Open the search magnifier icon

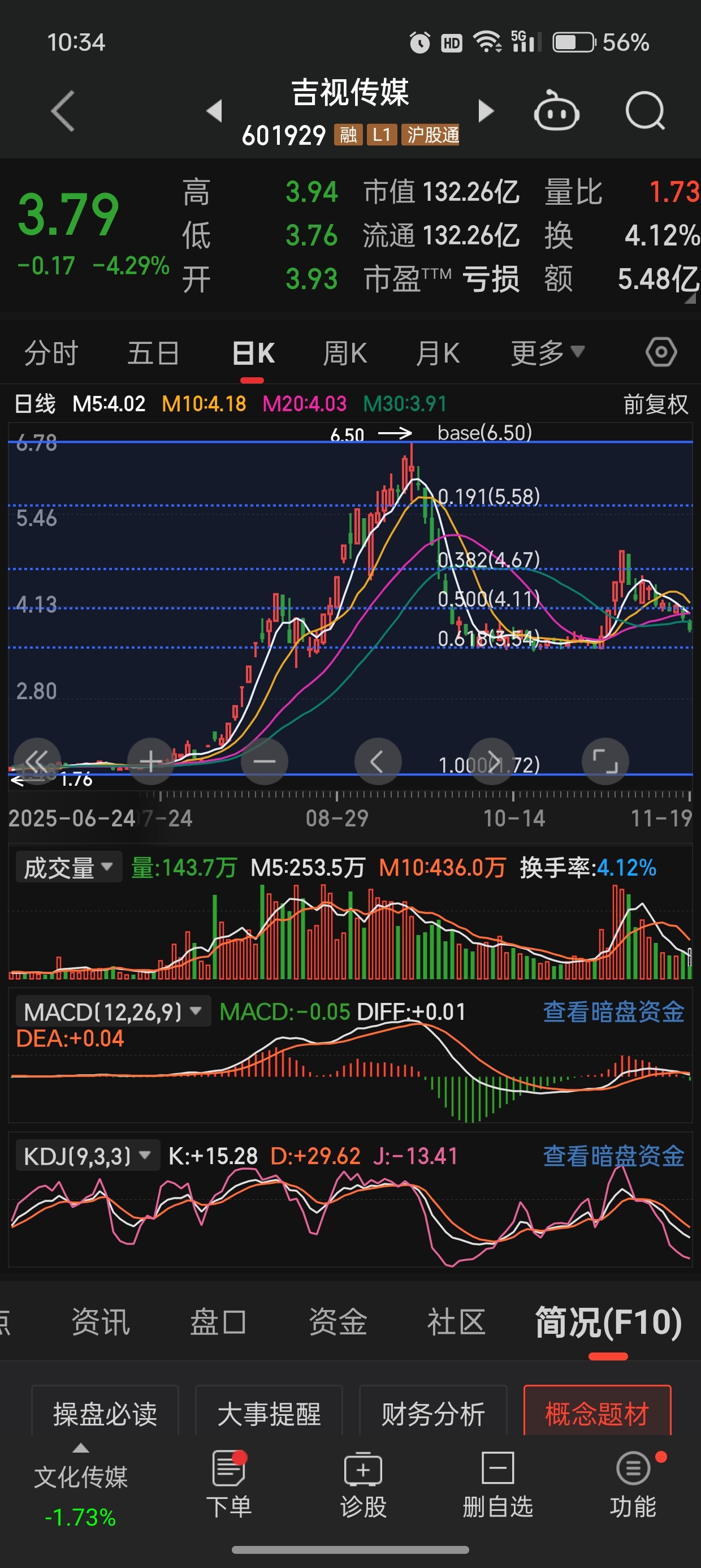point(645,111)
